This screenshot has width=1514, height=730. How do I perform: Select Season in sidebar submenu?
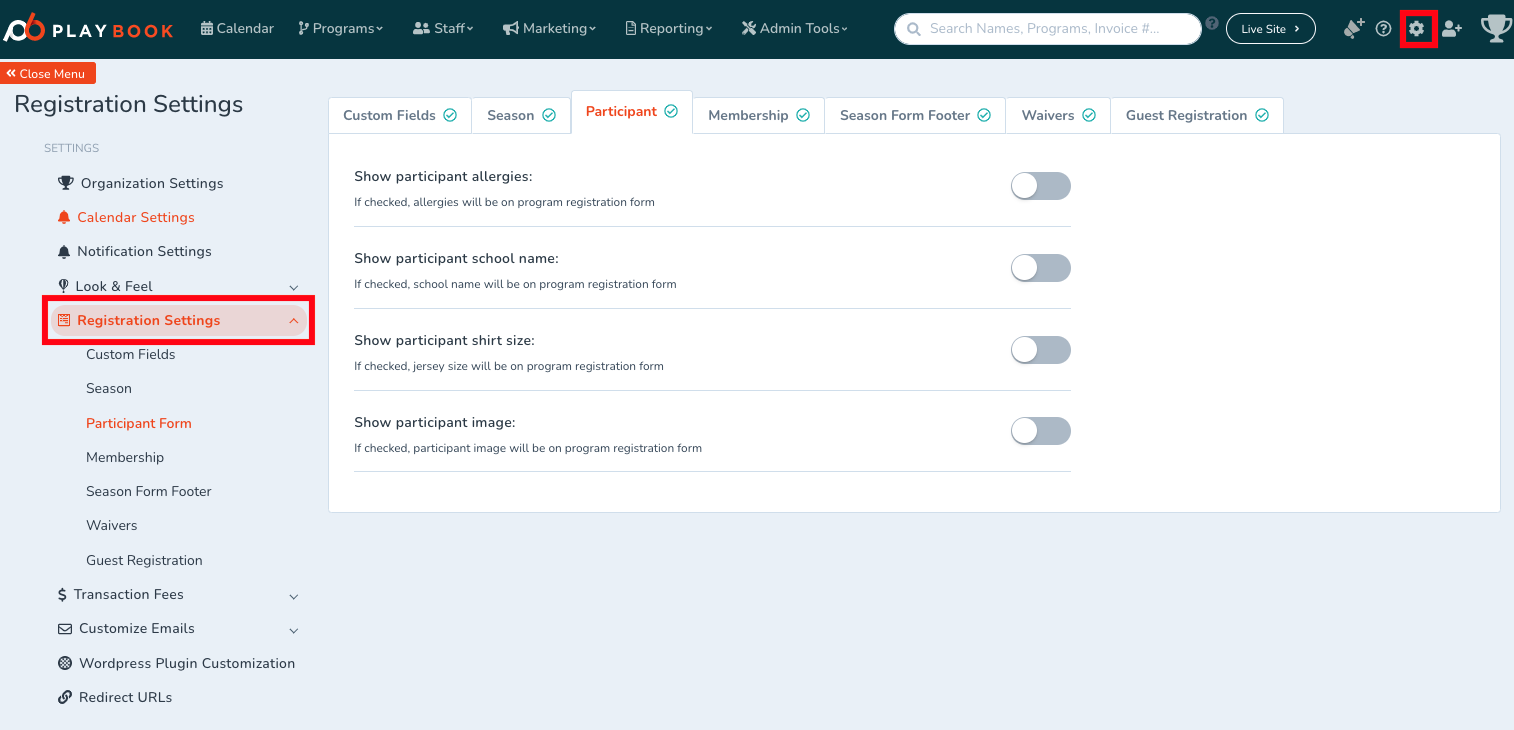tap(109, 388)
